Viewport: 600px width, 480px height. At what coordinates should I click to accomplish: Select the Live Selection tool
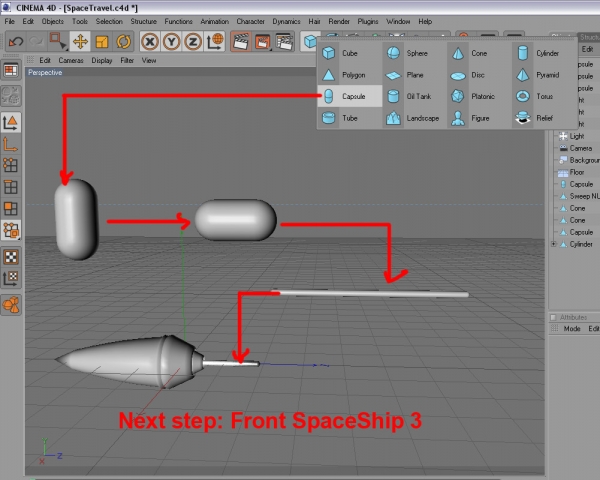[x=58, y=41]
